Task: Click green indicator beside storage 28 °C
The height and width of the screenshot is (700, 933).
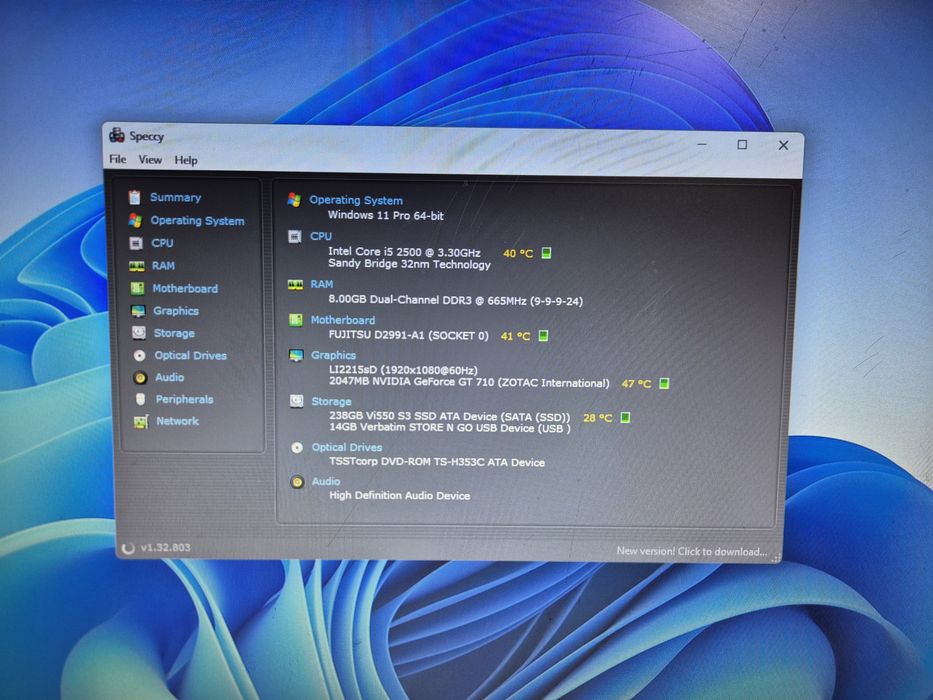Action: tap(625, 417)
